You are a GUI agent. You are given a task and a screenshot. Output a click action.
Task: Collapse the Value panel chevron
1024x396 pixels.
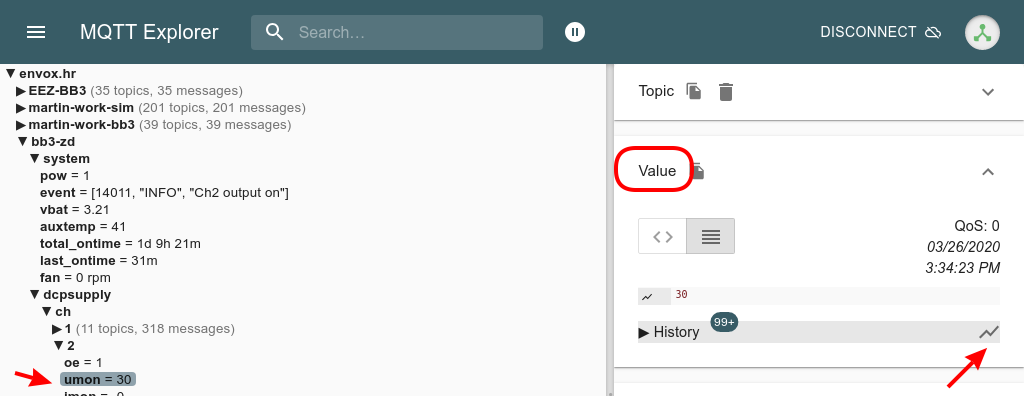click(988, 172)
